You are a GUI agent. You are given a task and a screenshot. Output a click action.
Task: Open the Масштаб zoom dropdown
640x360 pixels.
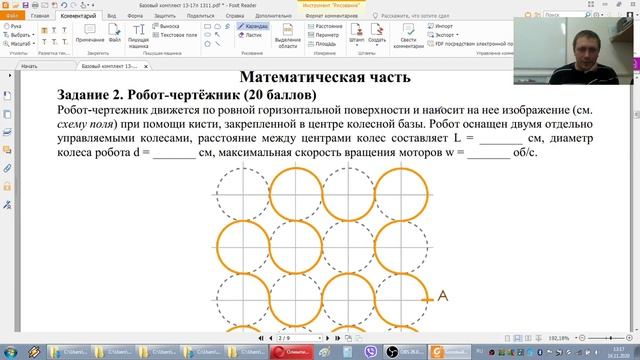pos(19,44)
